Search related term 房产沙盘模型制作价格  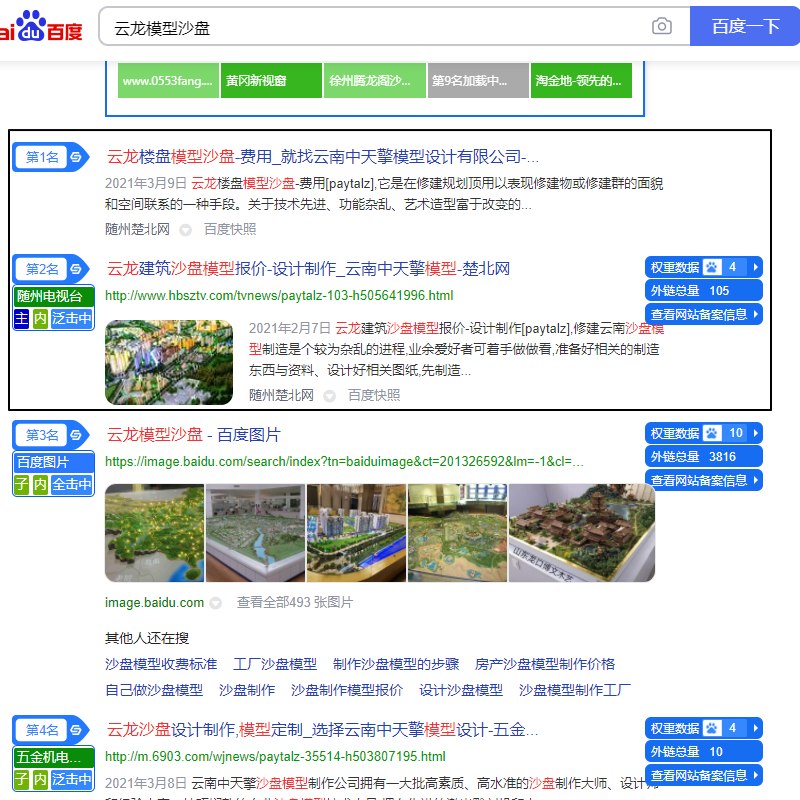pyautogui.click(x=545, y=664)
